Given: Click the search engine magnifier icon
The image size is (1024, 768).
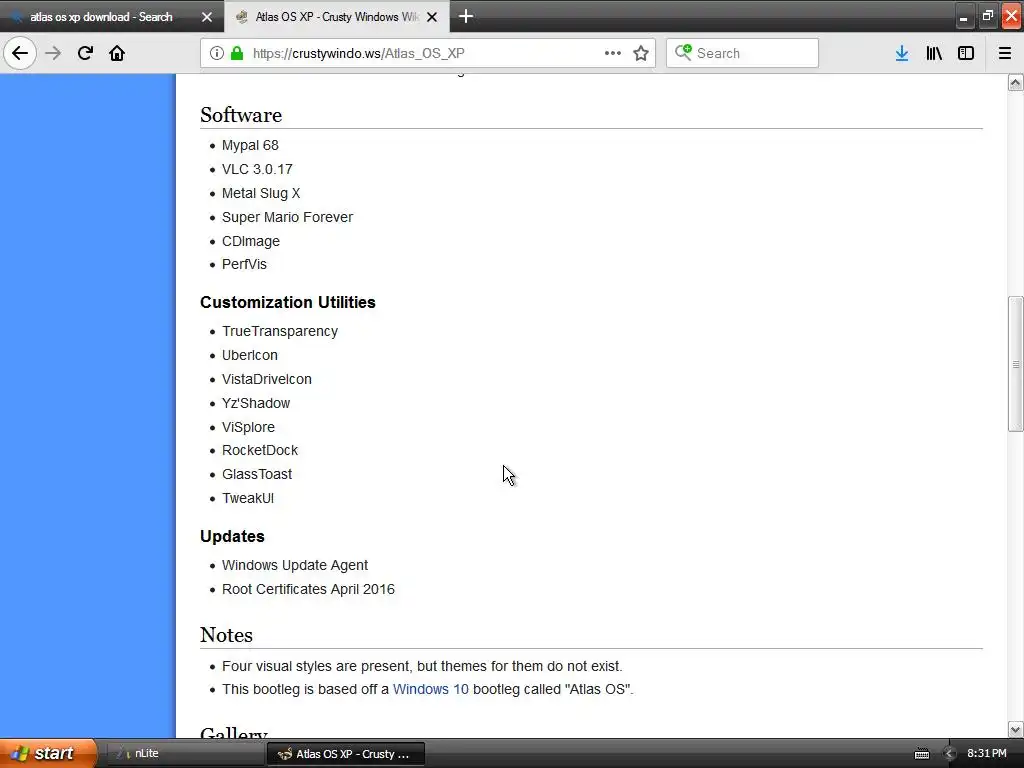Looking at the screenshot, I should coord(683,52).
